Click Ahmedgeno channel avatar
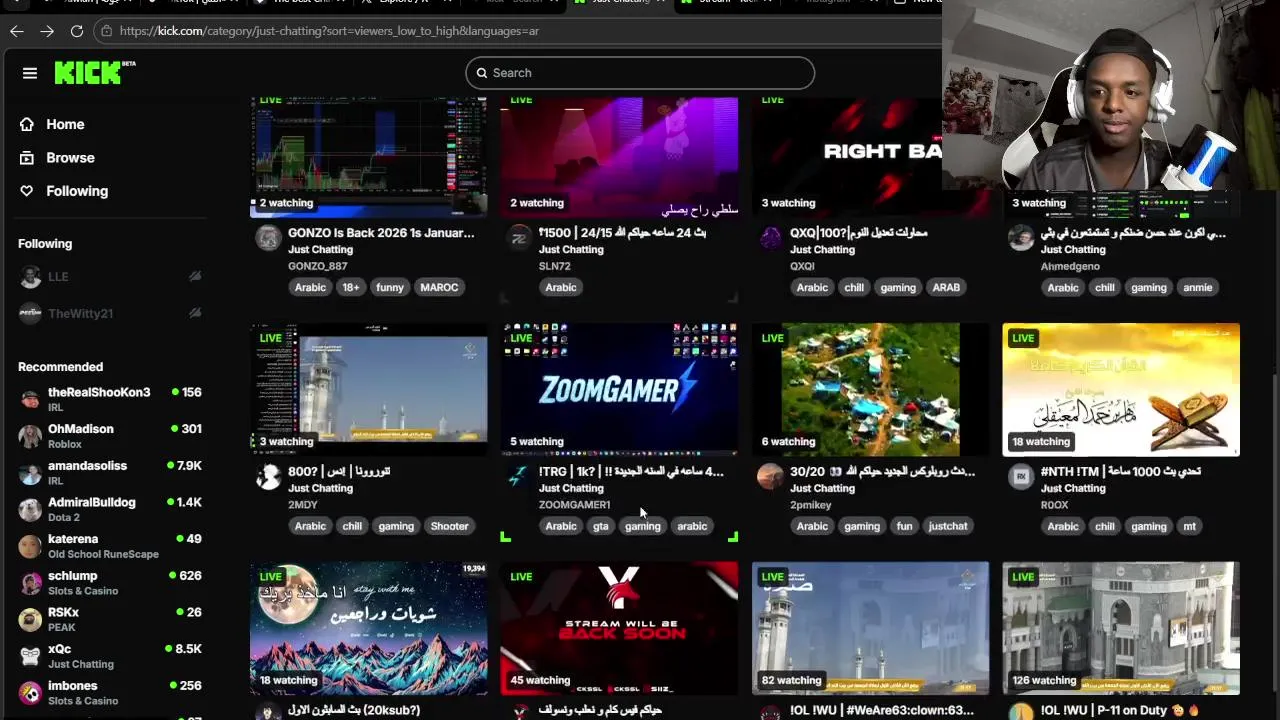Screen dimensions: 1280x720 tap(1021, 238)
